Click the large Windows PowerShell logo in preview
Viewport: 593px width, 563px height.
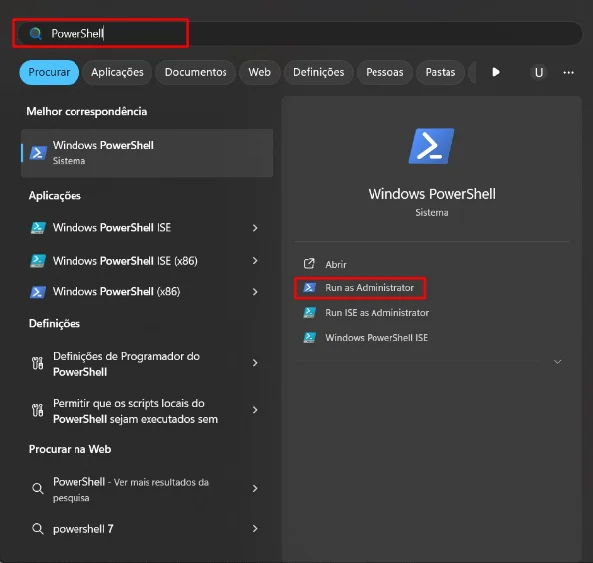pyautogui.click(x=432, y=146)
